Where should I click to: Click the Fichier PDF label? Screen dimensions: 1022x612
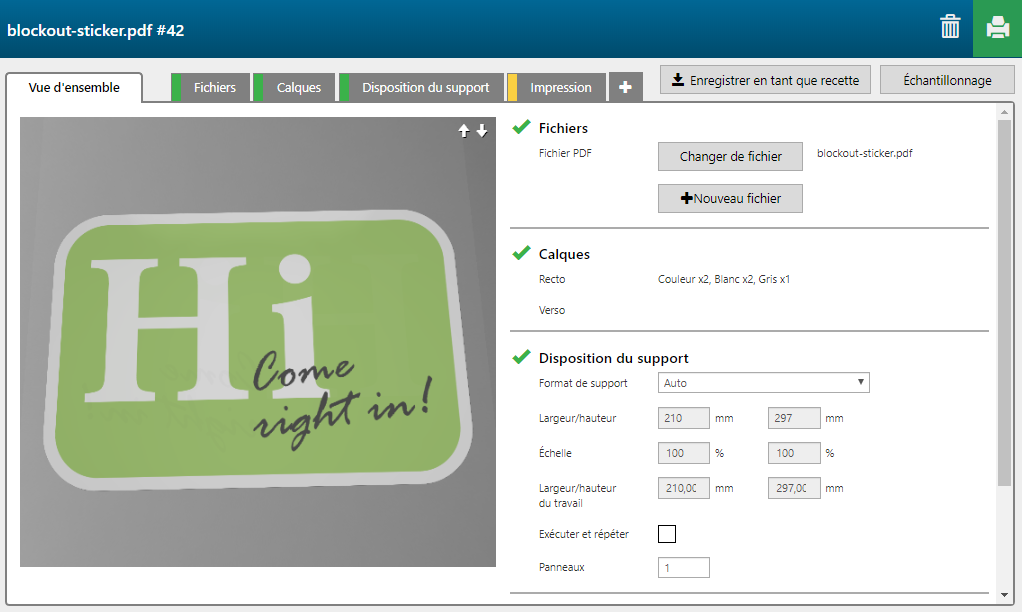tap(565, 153)
